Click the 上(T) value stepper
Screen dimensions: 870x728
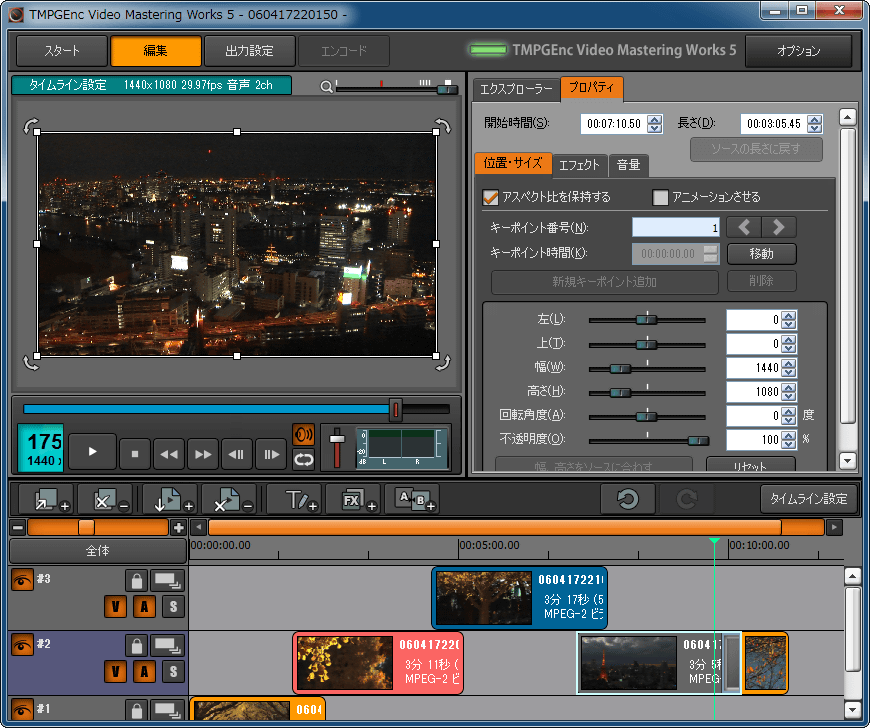pyautogui.click(x=788, y=344)
